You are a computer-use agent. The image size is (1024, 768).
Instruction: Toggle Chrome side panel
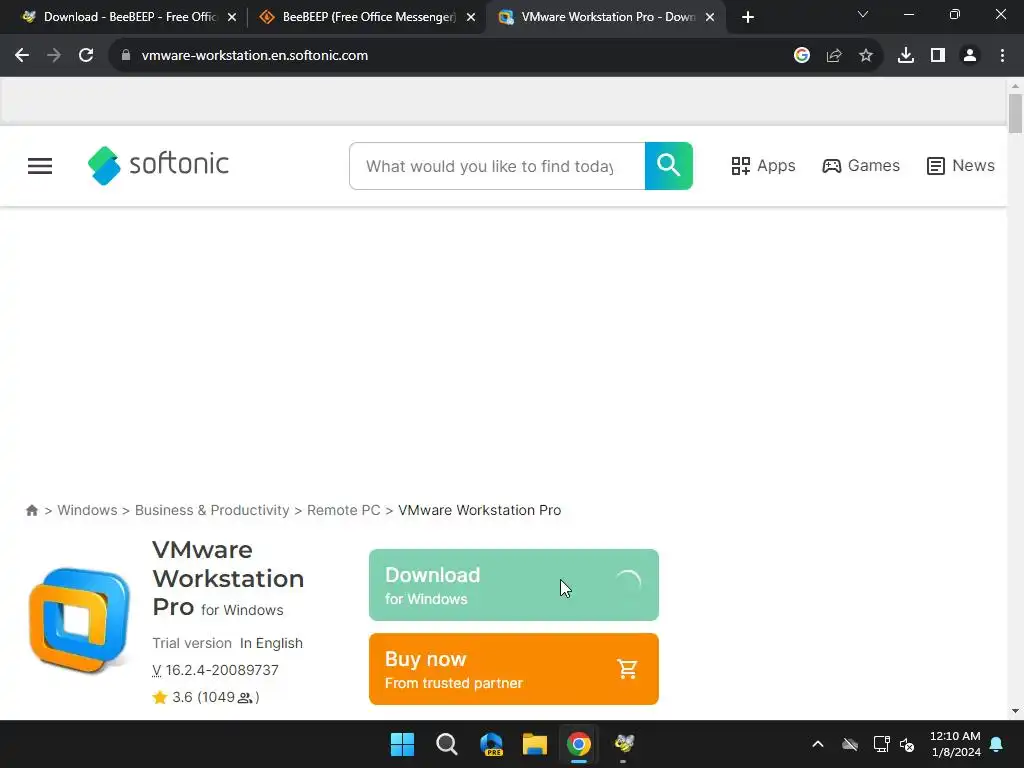pyautogui.click(x=938, y=56)
